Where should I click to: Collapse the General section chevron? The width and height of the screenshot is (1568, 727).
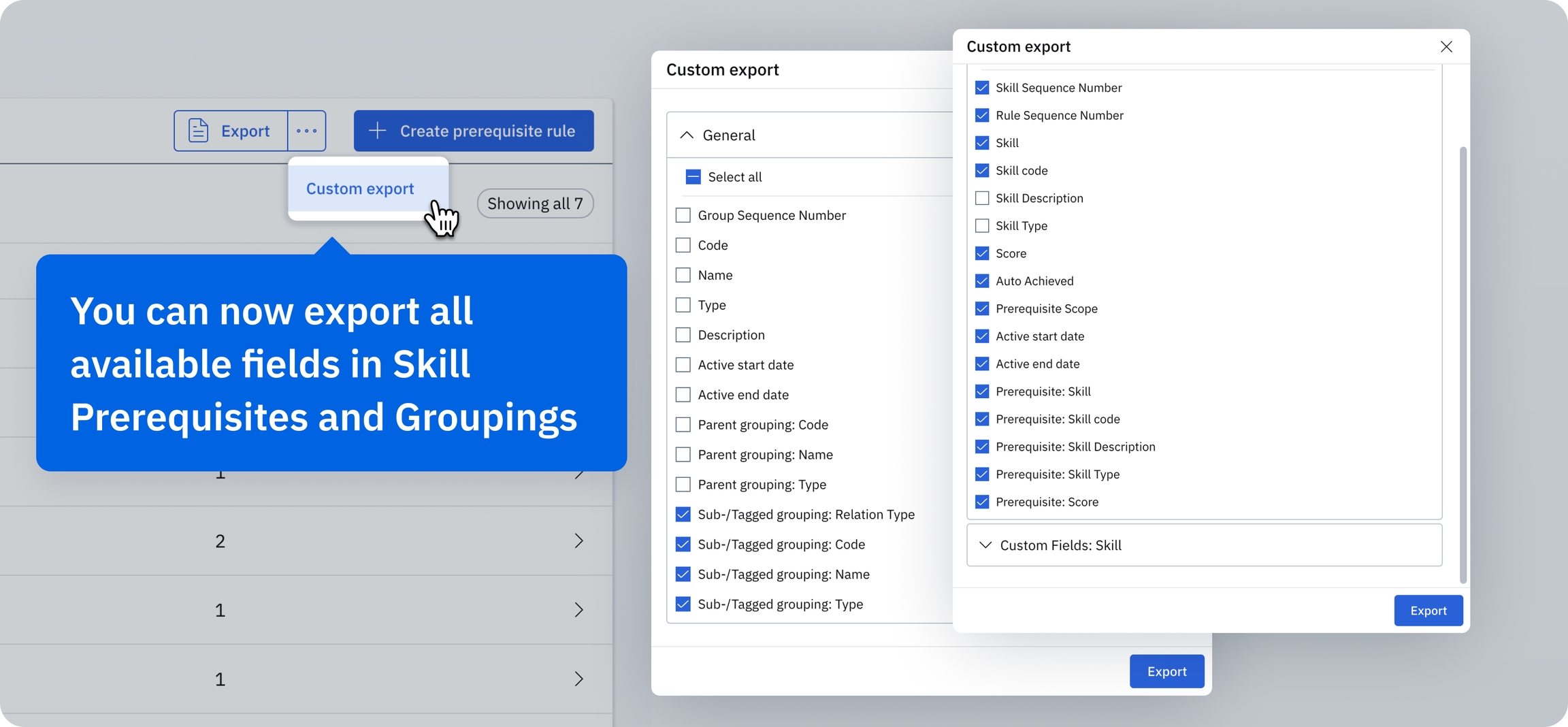point(687,135)
